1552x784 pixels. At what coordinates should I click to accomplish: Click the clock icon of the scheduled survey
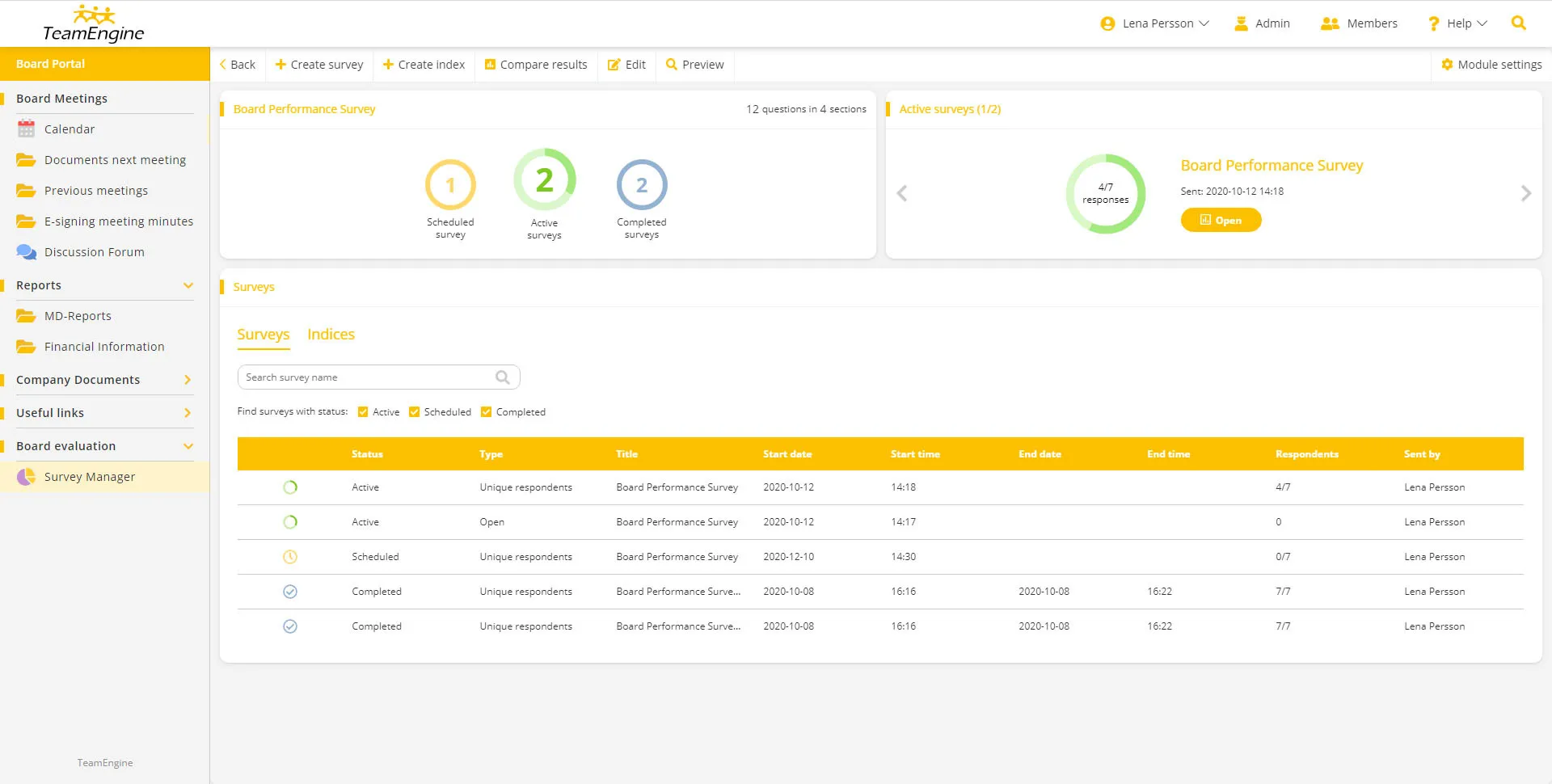[290, 557]
